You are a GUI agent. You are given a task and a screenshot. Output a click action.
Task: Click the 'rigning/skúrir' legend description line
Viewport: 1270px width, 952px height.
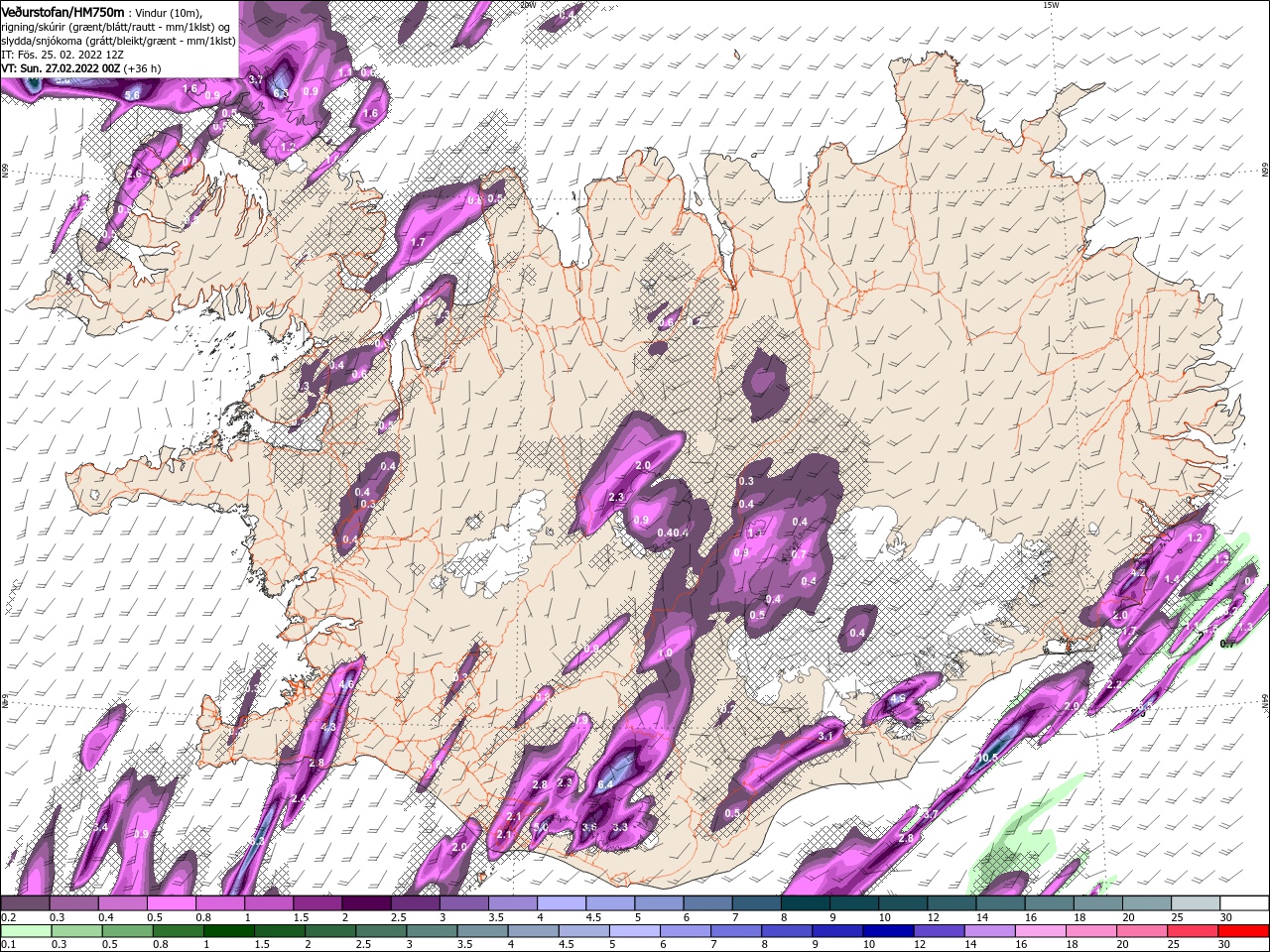[115, 27]
